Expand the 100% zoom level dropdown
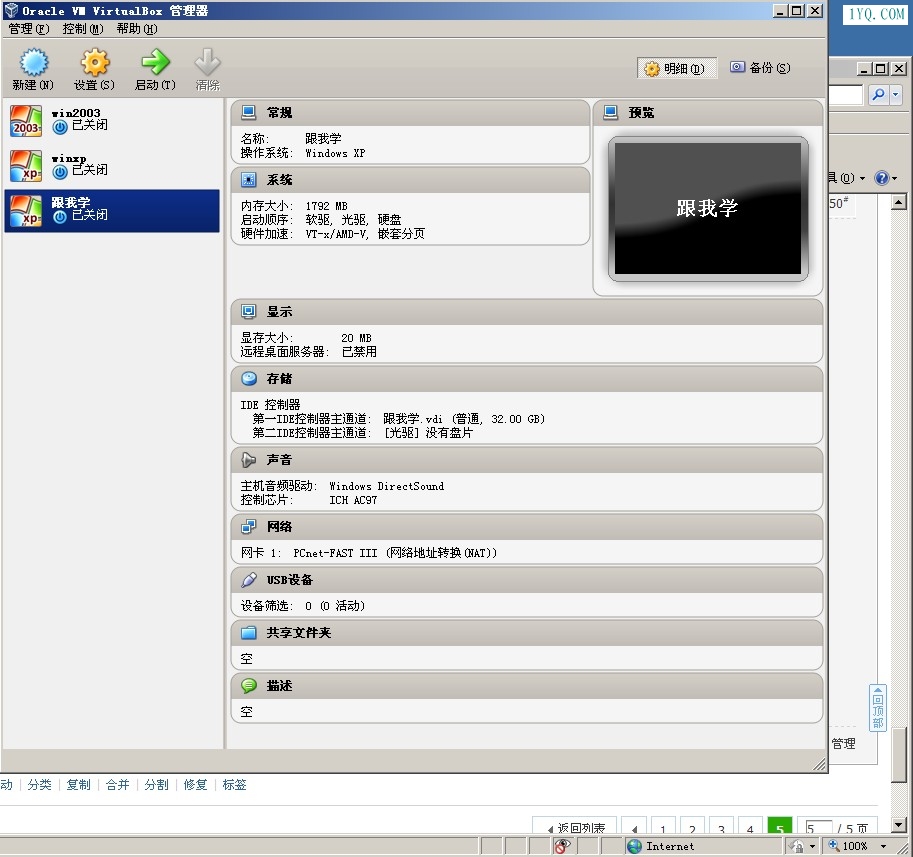The height and width of the screenshot is (857, 913). [883, 847]
